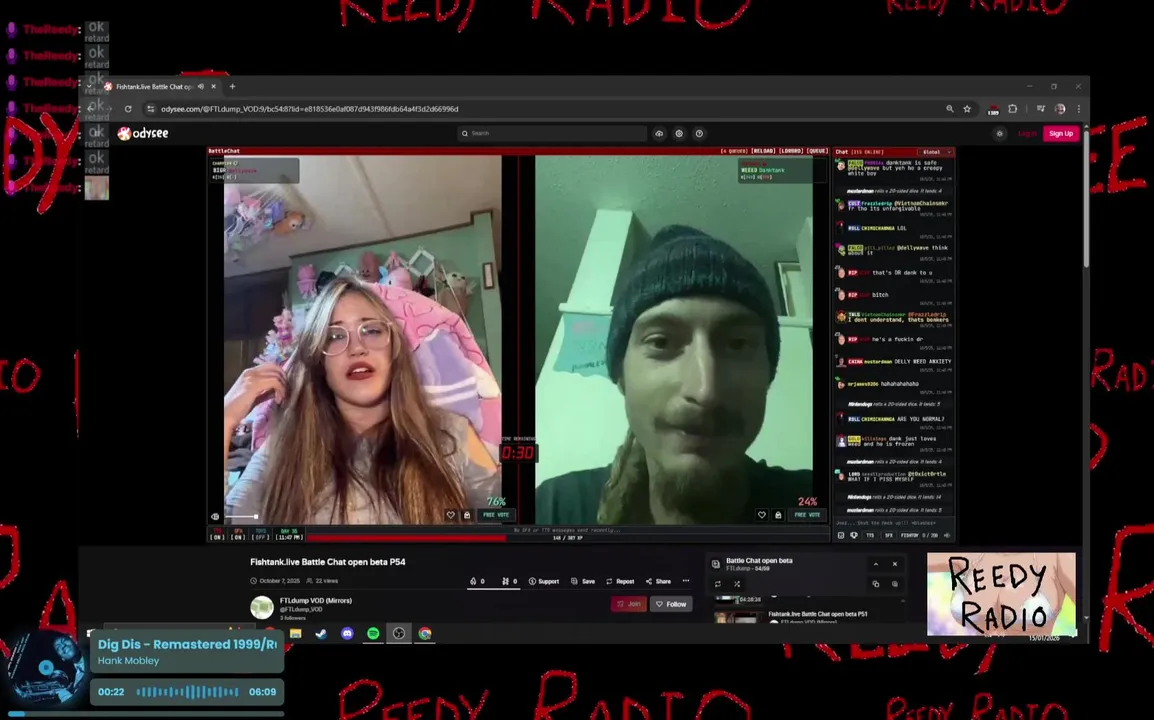Open FTLdump VOD (Mirrors) channel link
This screenshot has height=720, width=1154.
pyautogui.click(x=316, y=601)
